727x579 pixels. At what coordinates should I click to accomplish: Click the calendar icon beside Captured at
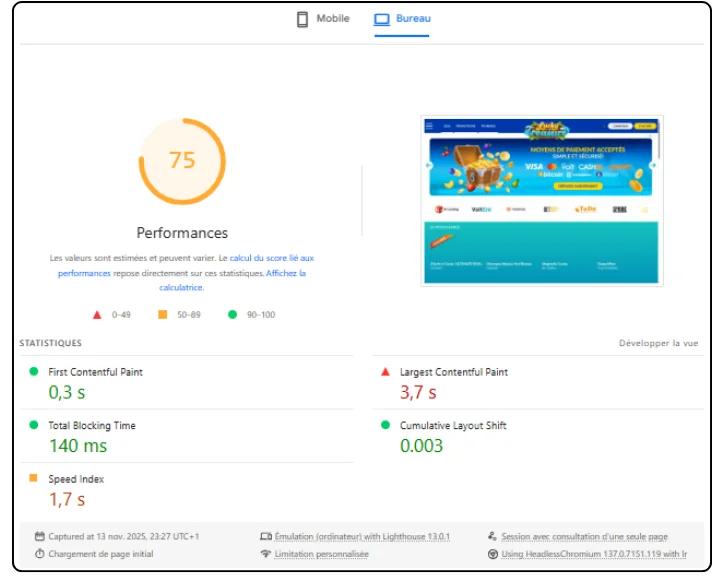tap(40, 537)
